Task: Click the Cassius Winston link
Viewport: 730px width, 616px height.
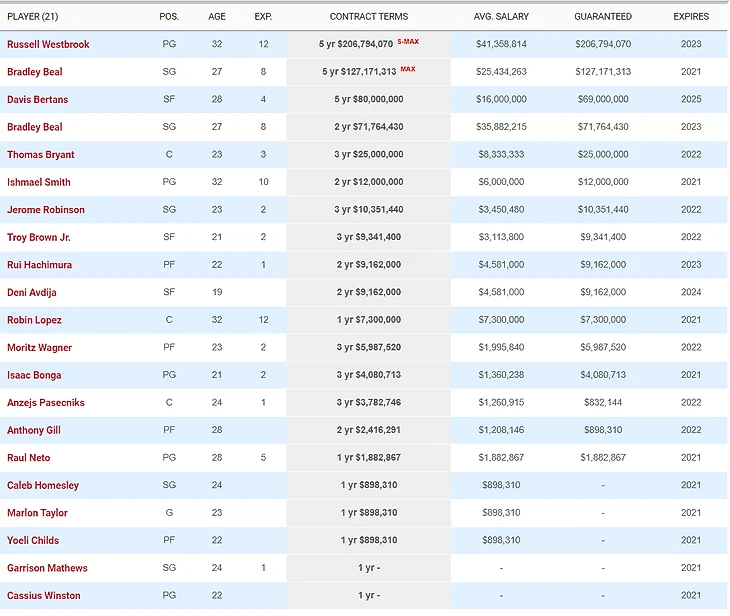Action: [x=43, y=596]
